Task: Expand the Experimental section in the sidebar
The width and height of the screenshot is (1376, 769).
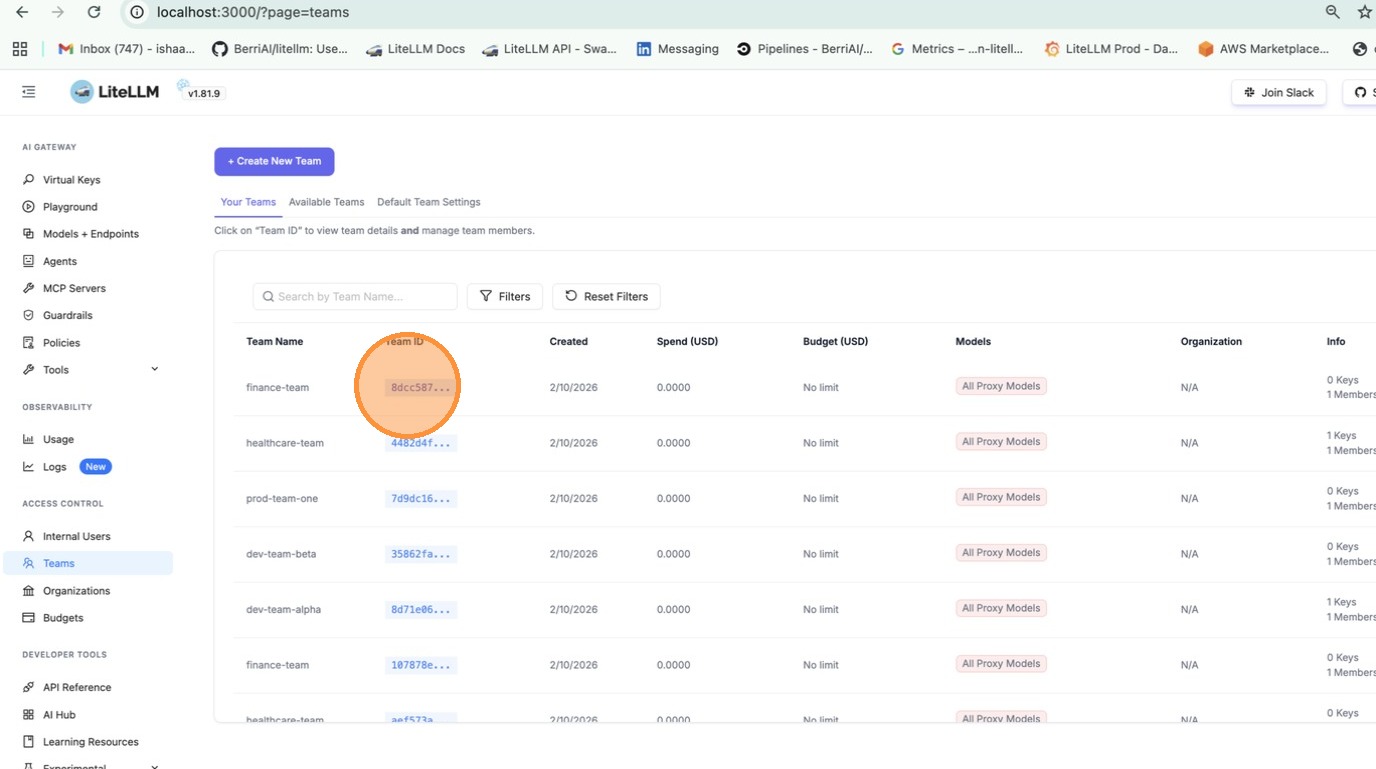Action: [x=154, y=766]
